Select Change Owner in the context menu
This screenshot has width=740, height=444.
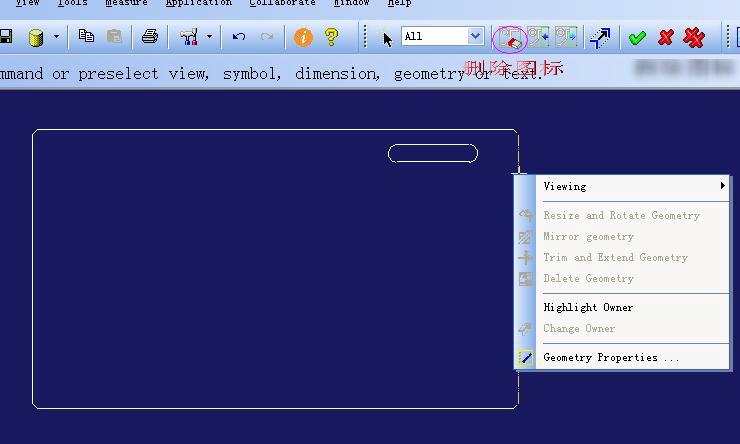(622, 328)
